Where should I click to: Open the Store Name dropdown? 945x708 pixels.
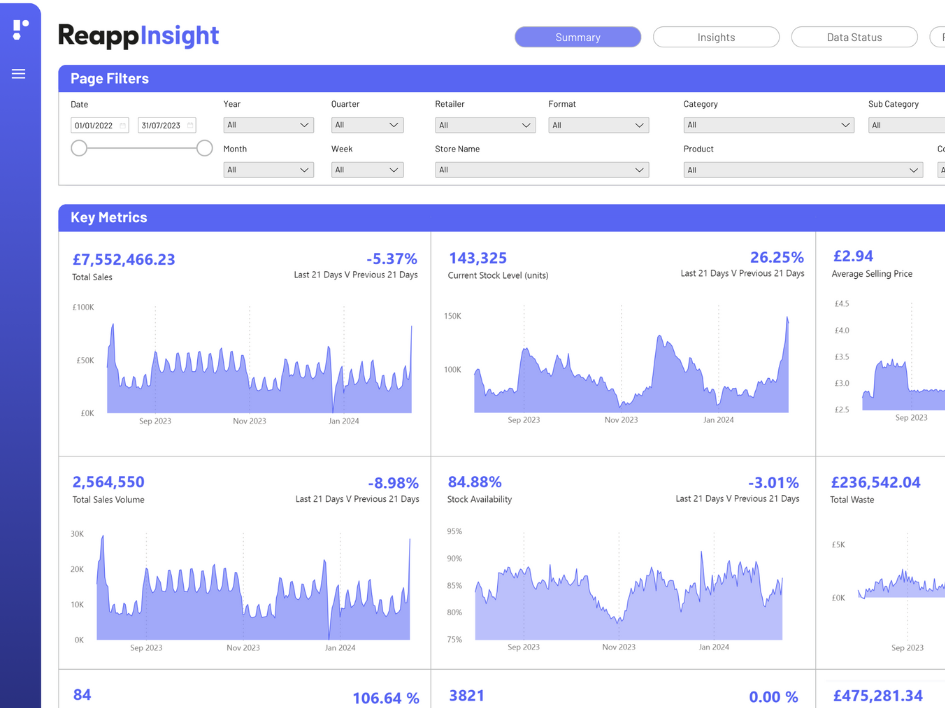pos(541,169)
